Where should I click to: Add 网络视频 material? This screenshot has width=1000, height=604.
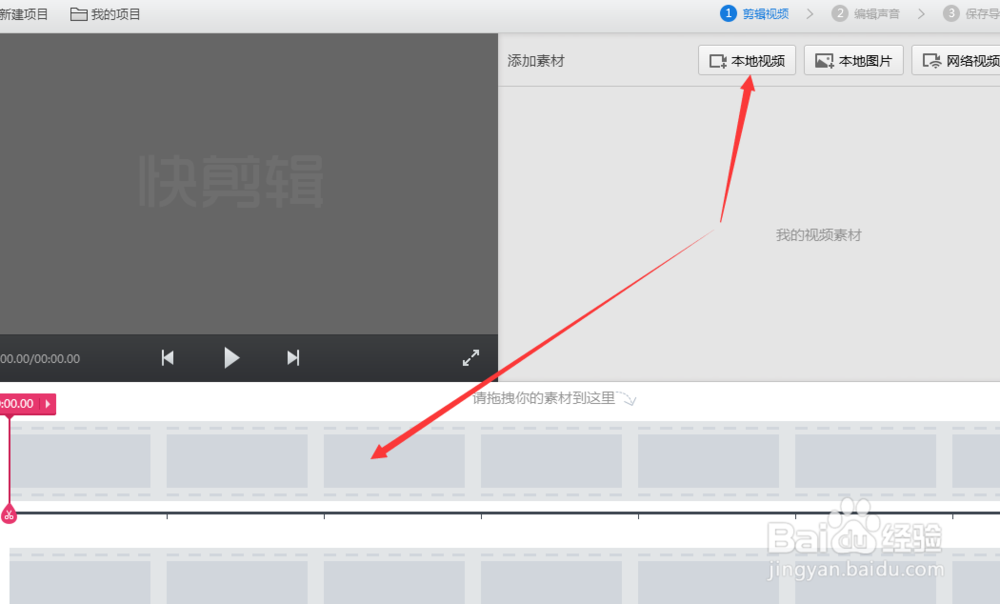(x=957, y=61)
